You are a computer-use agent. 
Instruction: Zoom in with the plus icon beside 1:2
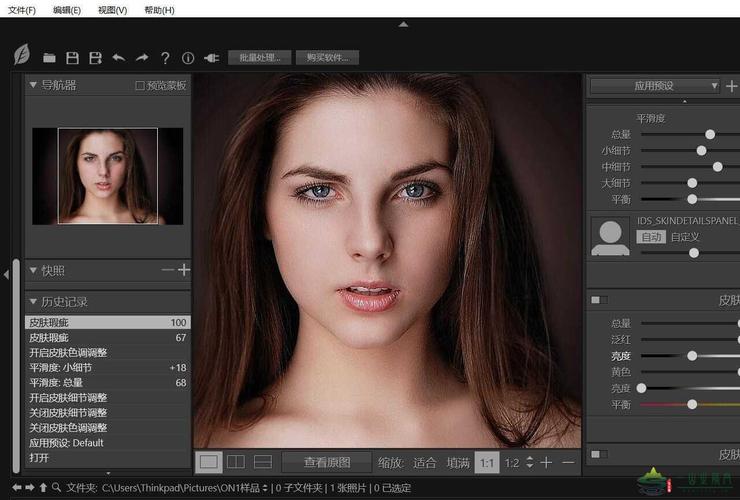click(546, 462)
